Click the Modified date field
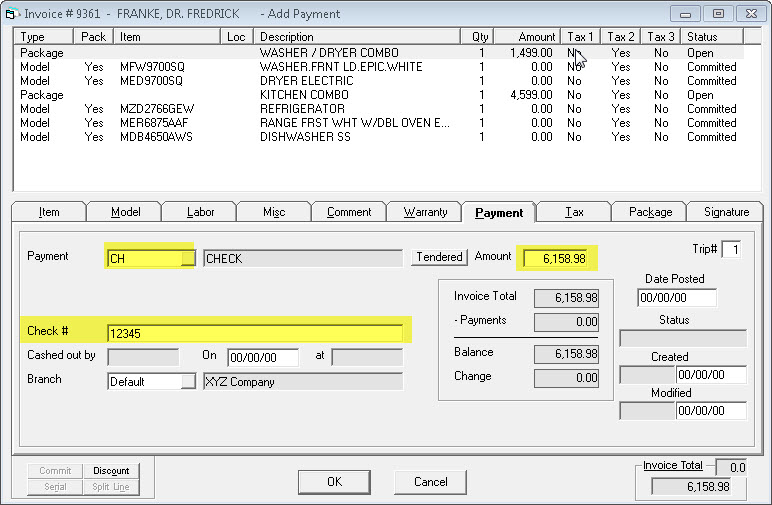 click(x=711, y=411)
